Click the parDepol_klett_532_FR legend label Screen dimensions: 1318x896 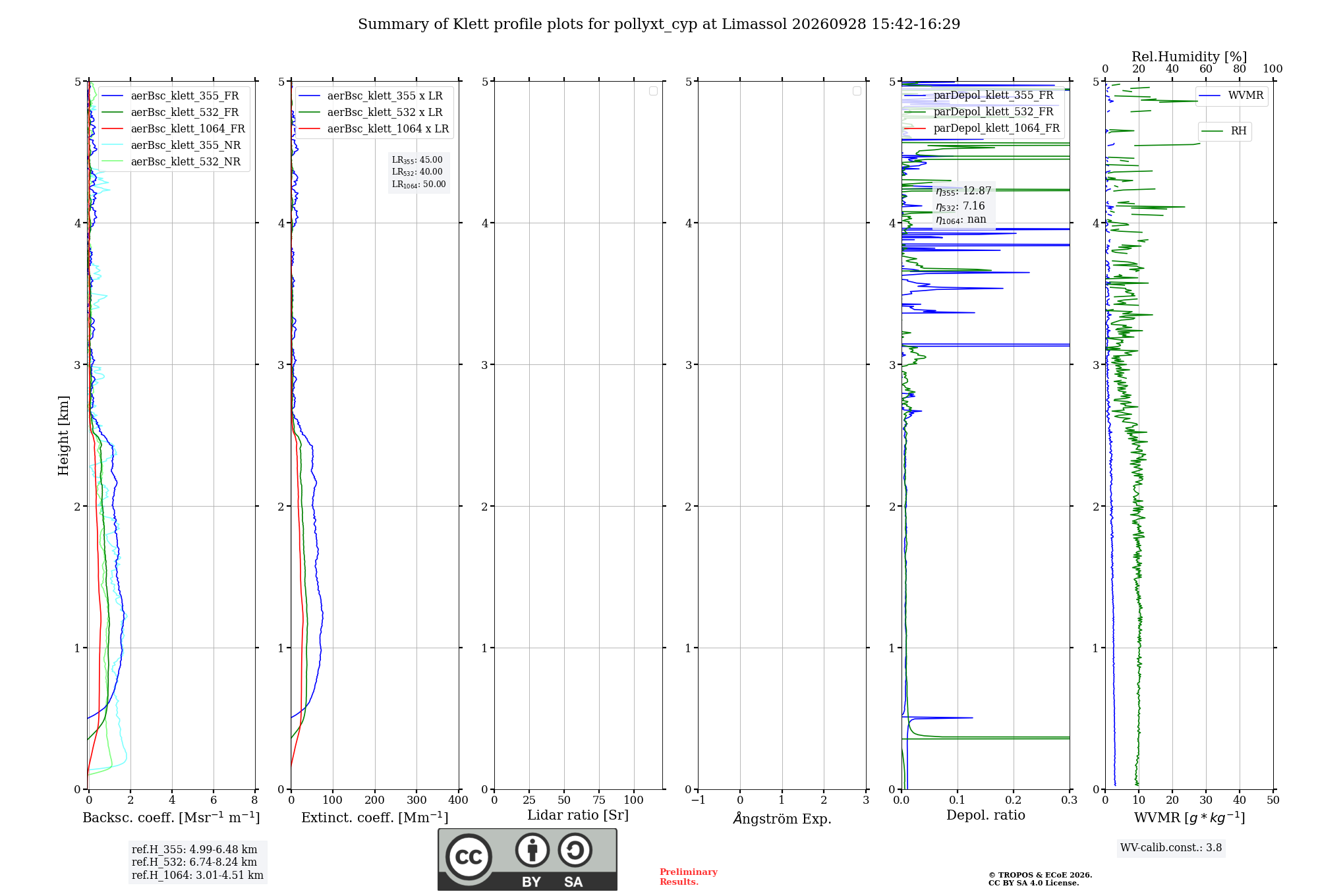[x=994, y=111]
